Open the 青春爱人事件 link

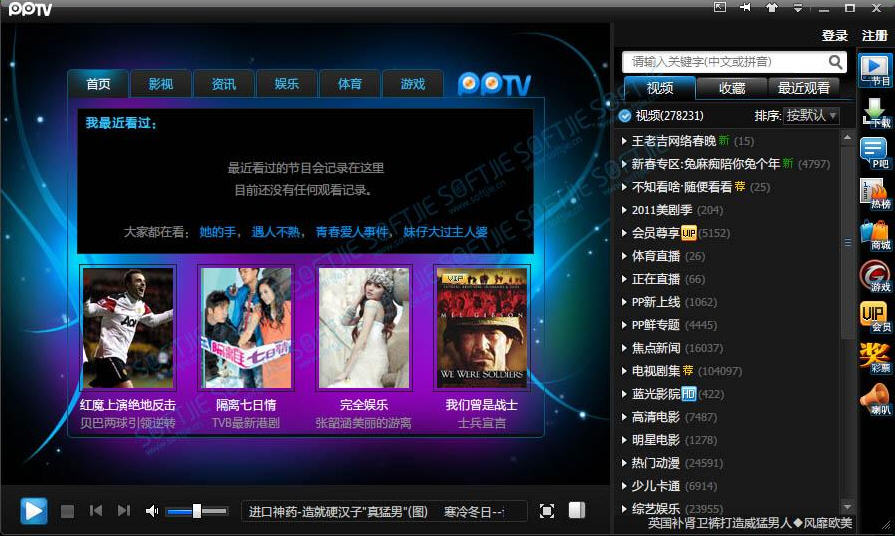pyautogui.click(x=352, y=232)
